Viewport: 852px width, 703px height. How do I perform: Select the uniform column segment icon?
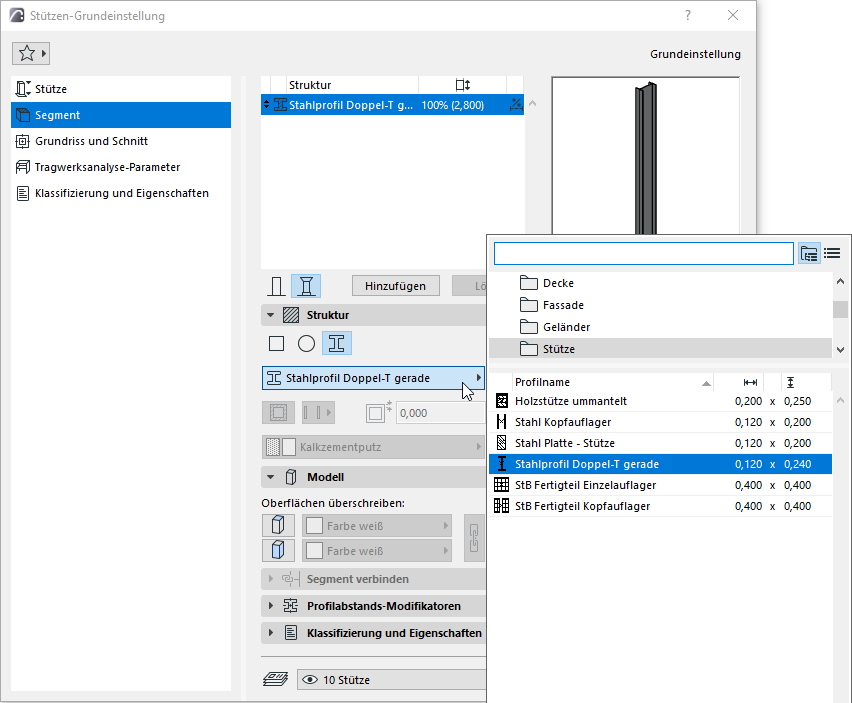tap(276, 286)
